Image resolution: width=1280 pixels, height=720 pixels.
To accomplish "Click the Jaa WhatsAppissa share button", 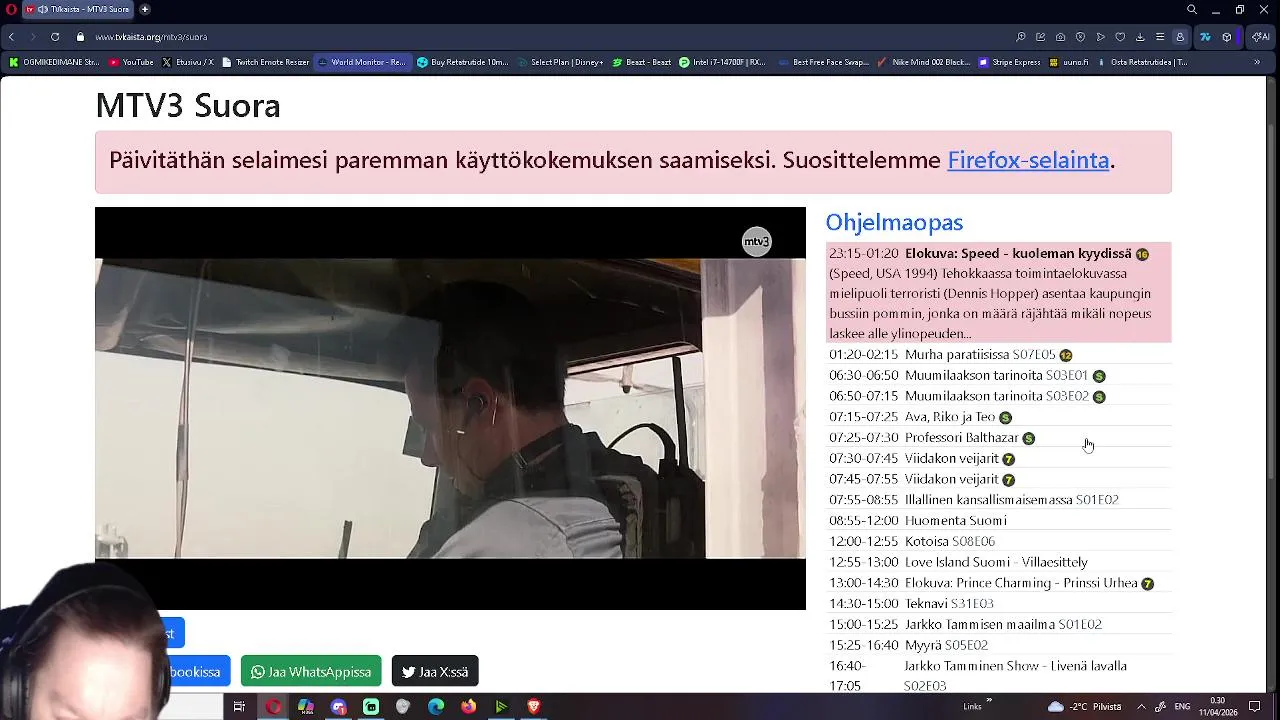I will 311,671.
